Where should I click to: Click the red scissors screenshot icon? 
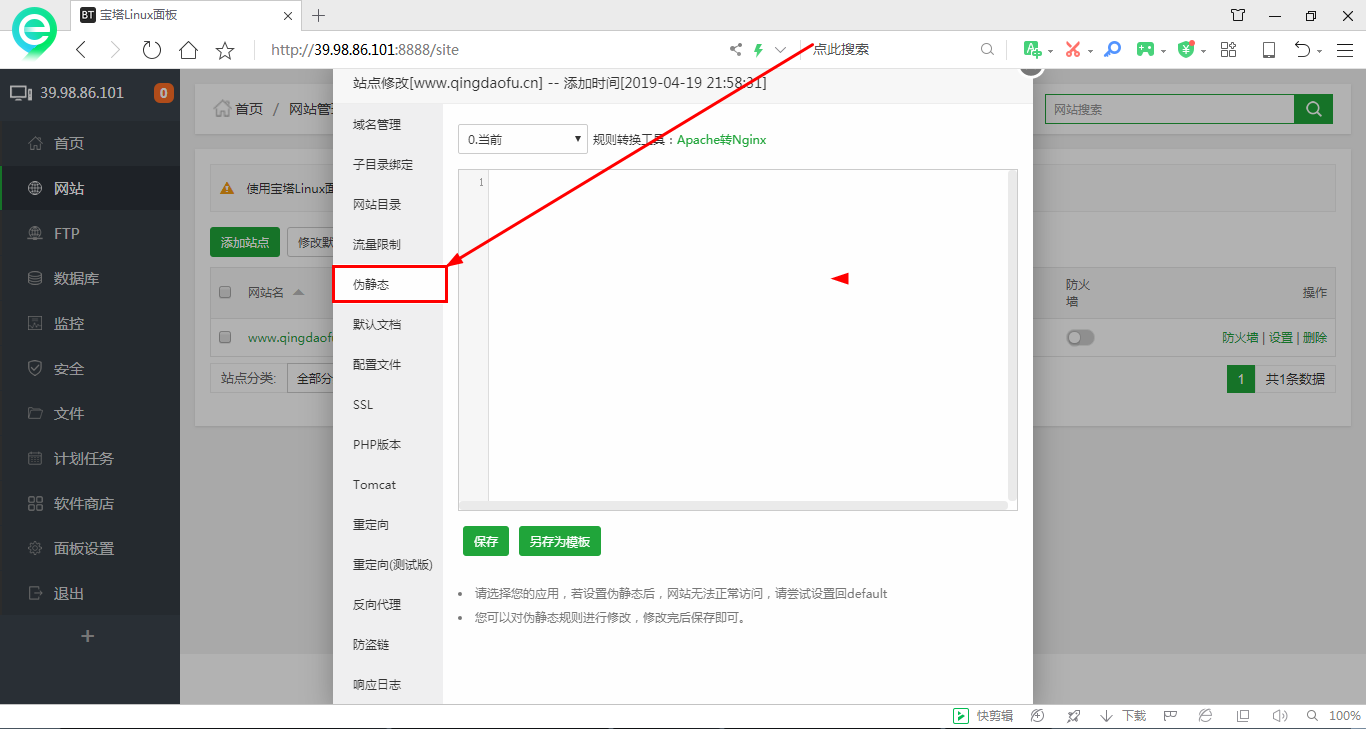click(1073, 49)
